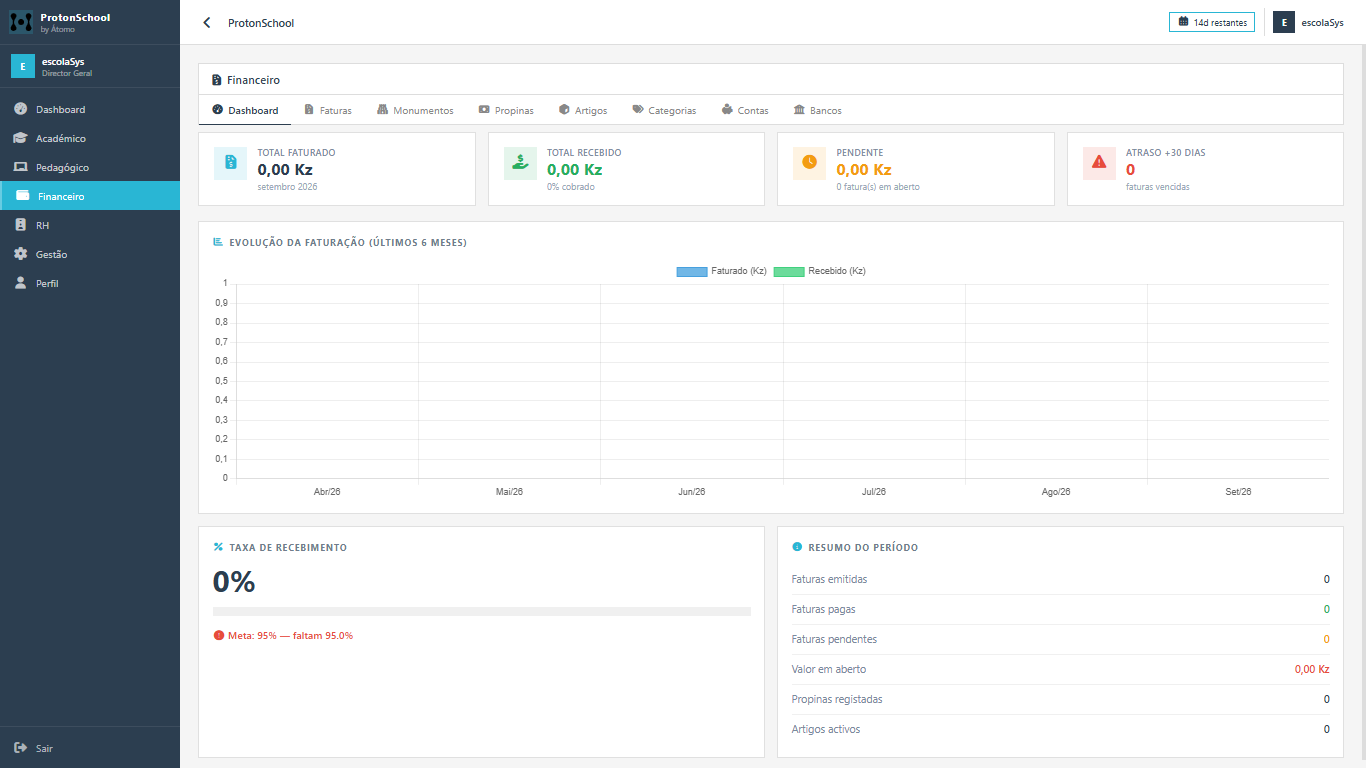
Task: Click the red 0 under Atraso +30 dias
Action: 1131,170
